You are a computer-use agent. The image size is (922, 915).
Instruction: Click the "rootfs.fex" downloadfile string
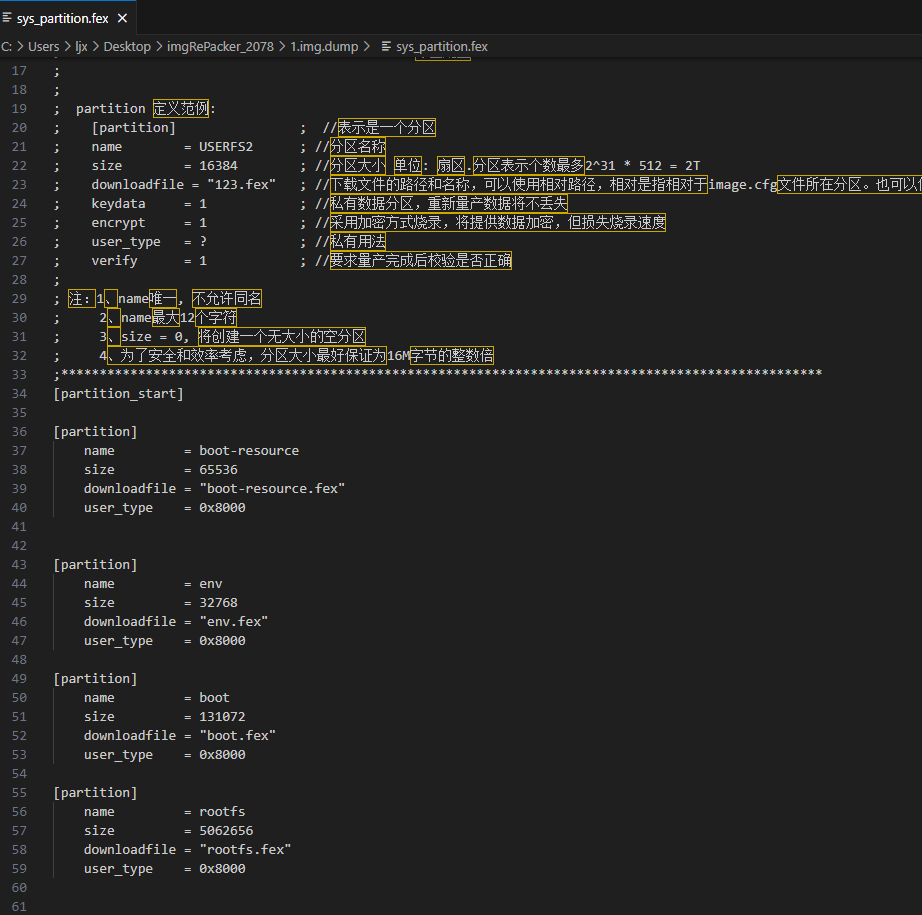click(245, 850)
